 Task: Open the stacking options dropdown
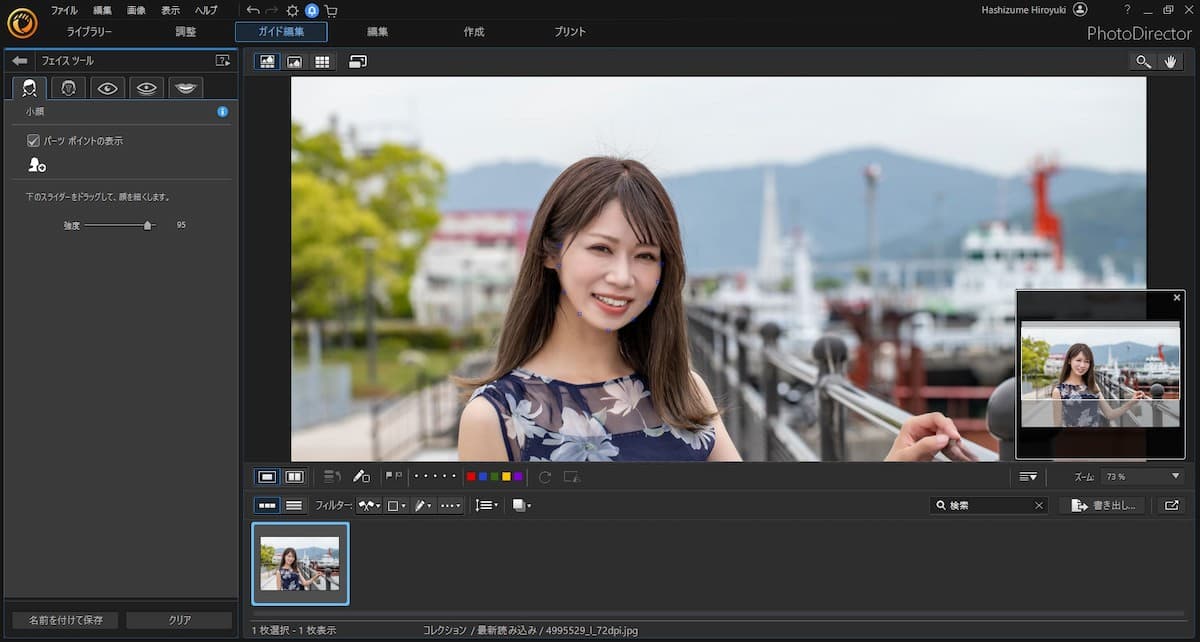pyautogui.click(x=521, y=506)
